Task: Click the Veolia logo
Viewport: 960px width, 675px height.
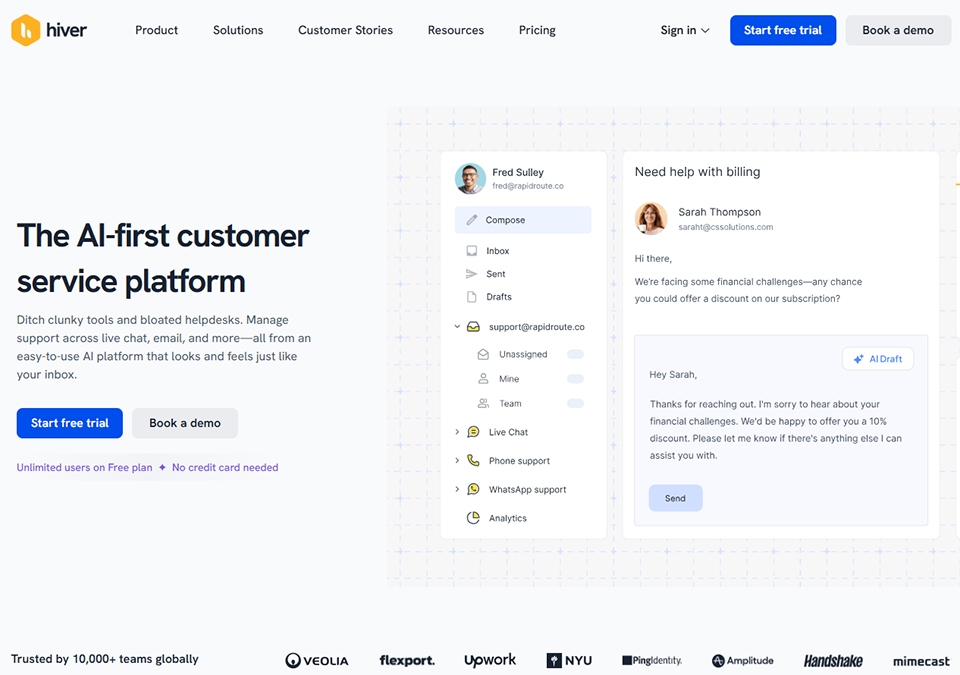Action: (317, 660)
